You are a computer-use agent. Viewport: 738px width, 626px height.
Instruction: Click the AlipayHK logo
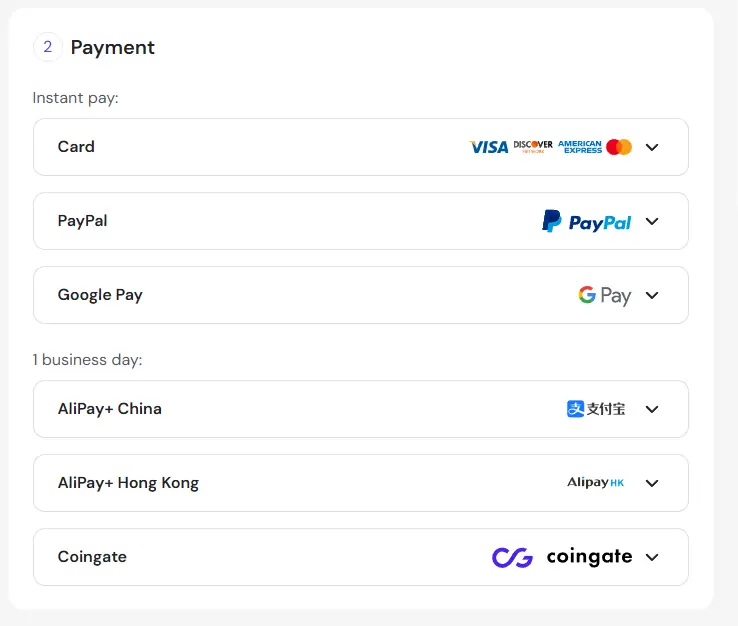click(595, 483)
